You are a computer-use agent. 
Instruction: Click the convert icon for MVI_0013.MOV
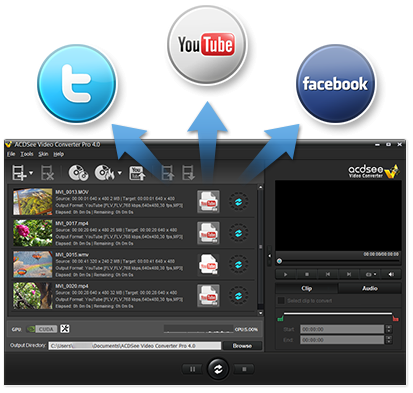pos(238,202)
